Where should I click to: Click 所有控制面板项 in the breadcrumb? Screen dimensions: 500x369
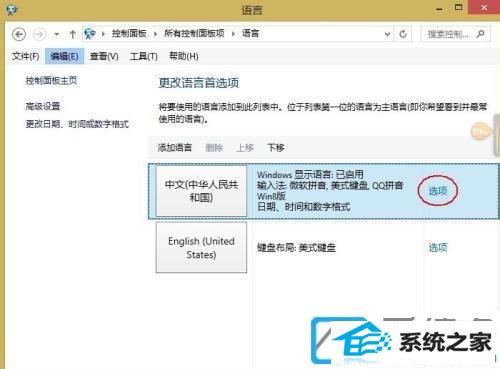[x=194, y=33]
